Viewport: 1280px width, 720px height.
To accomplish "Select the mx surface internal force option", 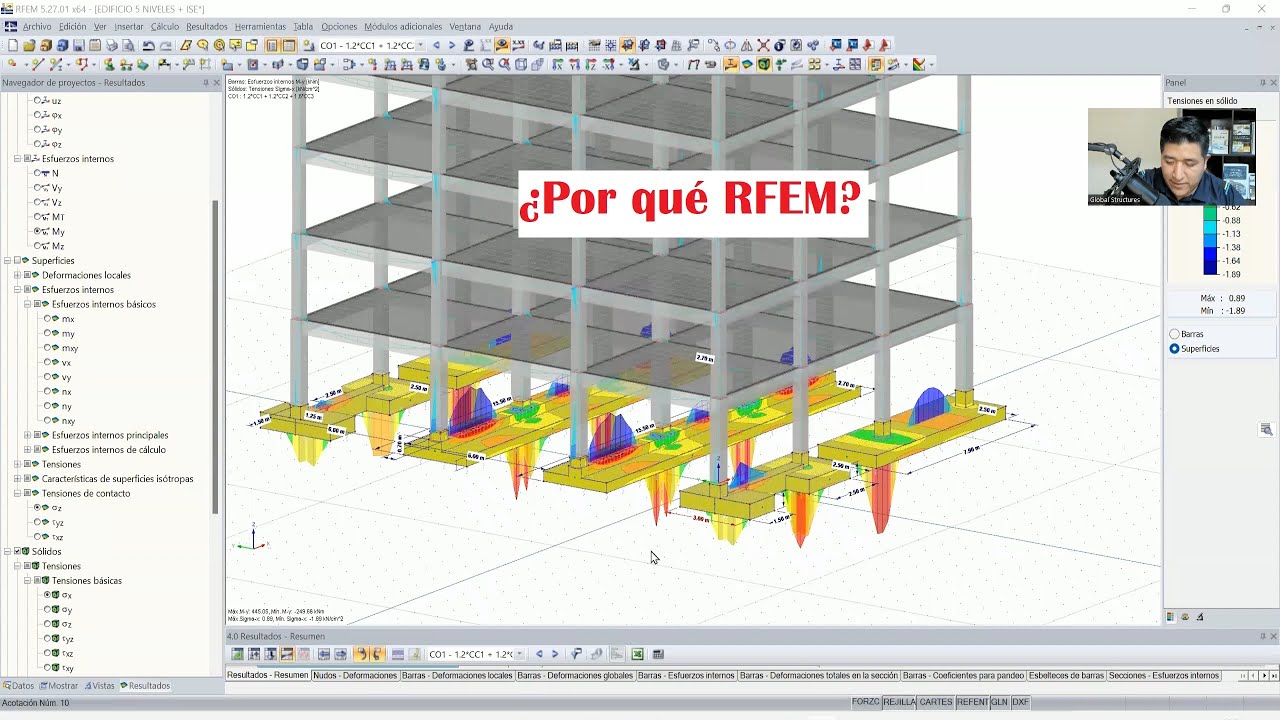I will (x=48, y=319).
